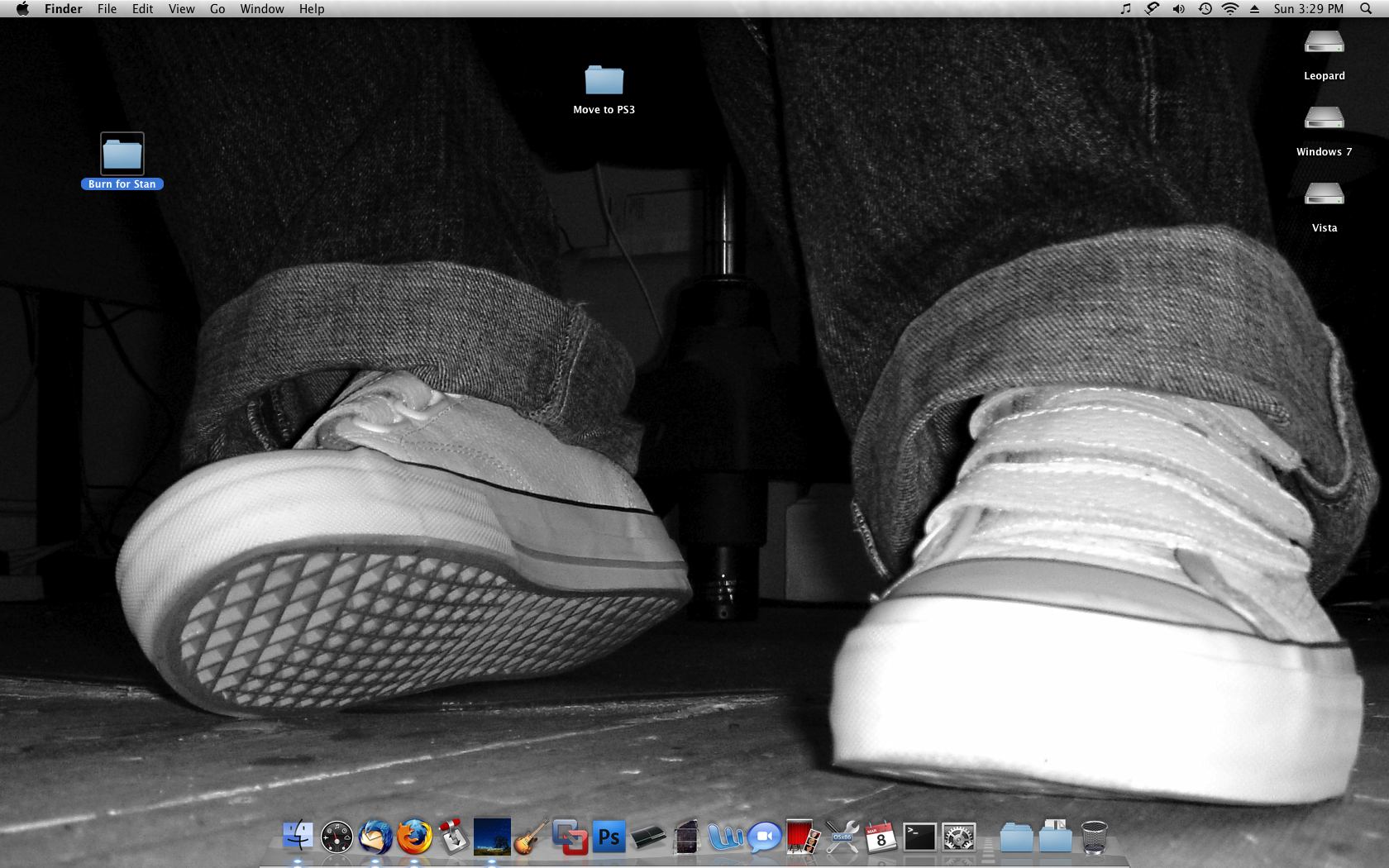The width and height of the screenshot is (1389, 868).
Task: Select the Move to PS3 folder
Action: 604,81
